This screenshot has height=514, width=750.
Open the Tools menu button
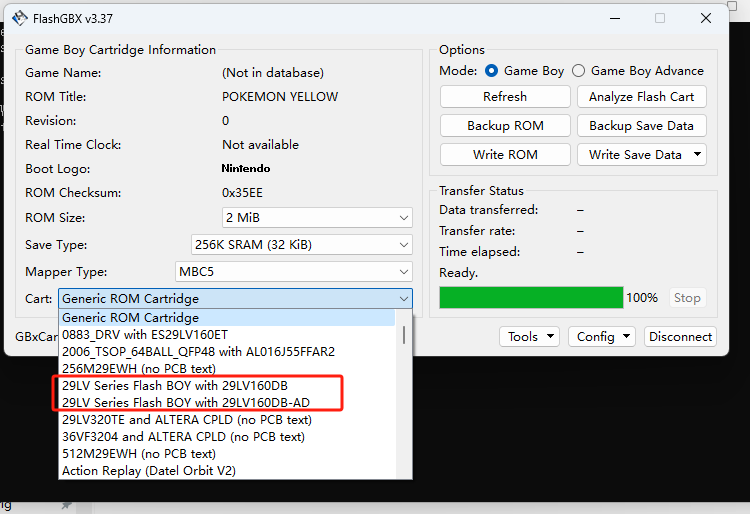(529, 337)
